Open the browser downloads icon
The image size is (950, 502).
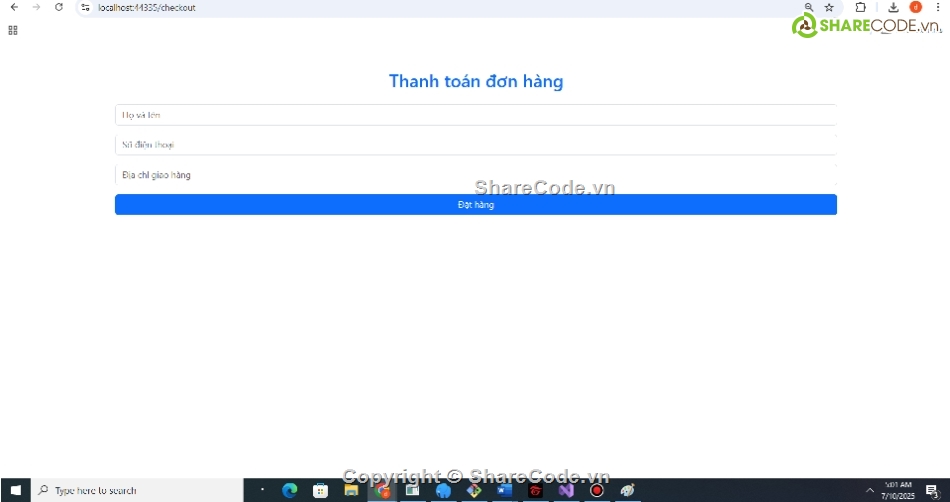coord(893,7)
